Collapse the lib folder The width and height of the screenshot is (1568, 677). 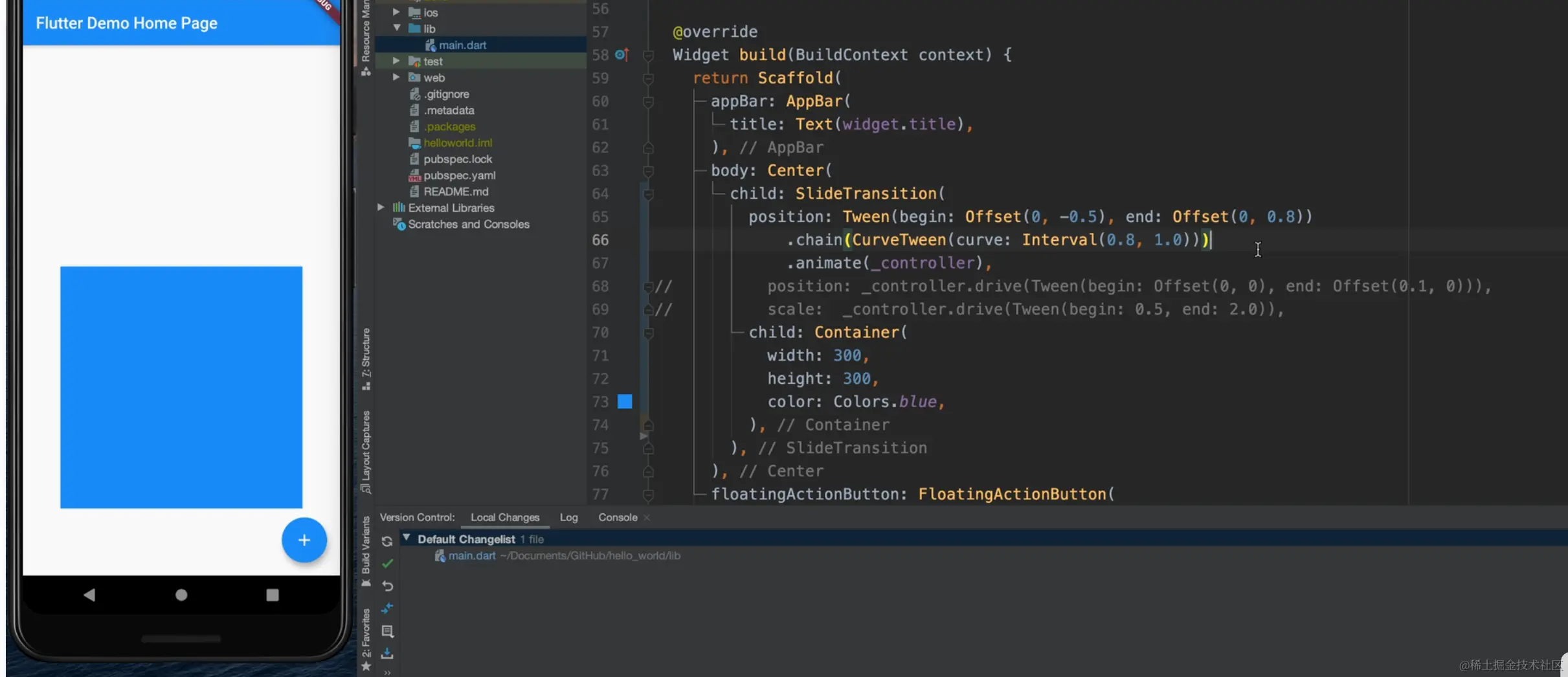coord(396,28)
